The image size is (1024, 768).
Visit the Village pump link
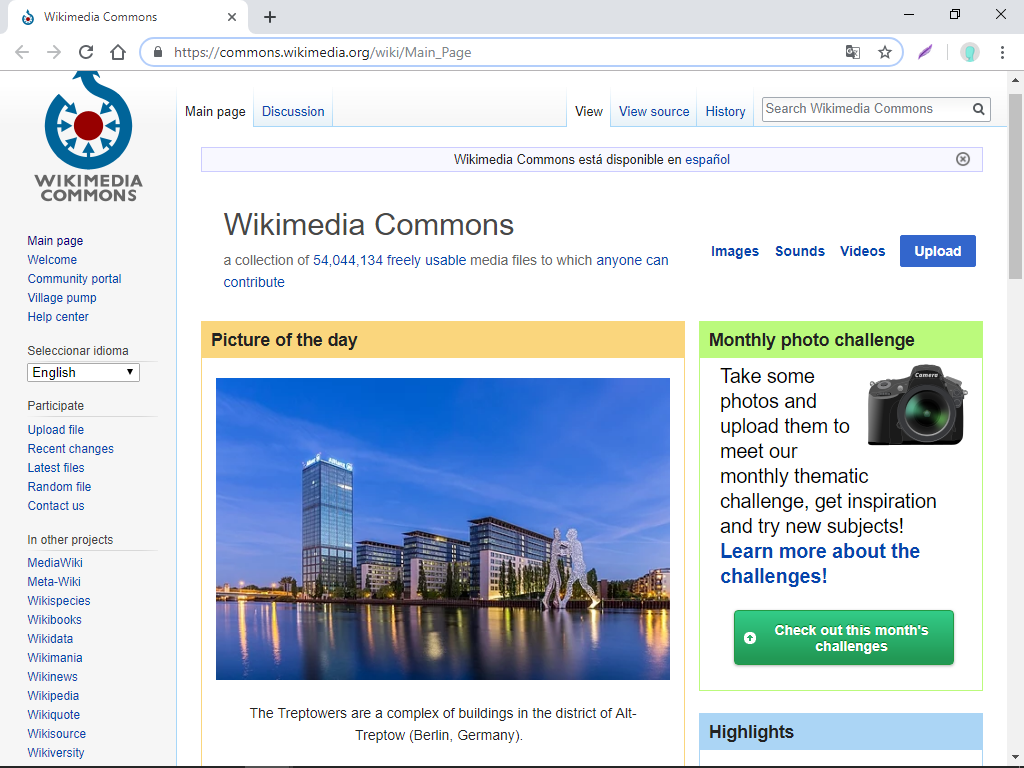62,297
